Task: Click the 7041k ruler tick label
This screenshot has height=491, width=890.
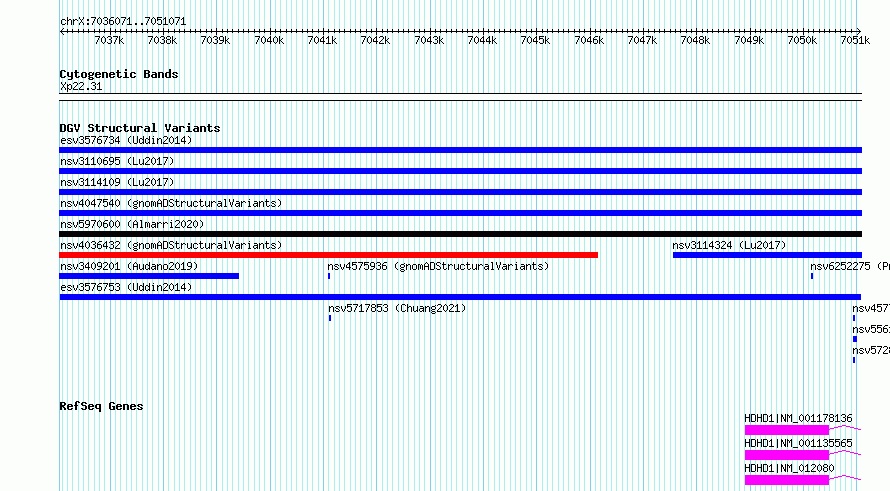Action: [x=322, y=40]
